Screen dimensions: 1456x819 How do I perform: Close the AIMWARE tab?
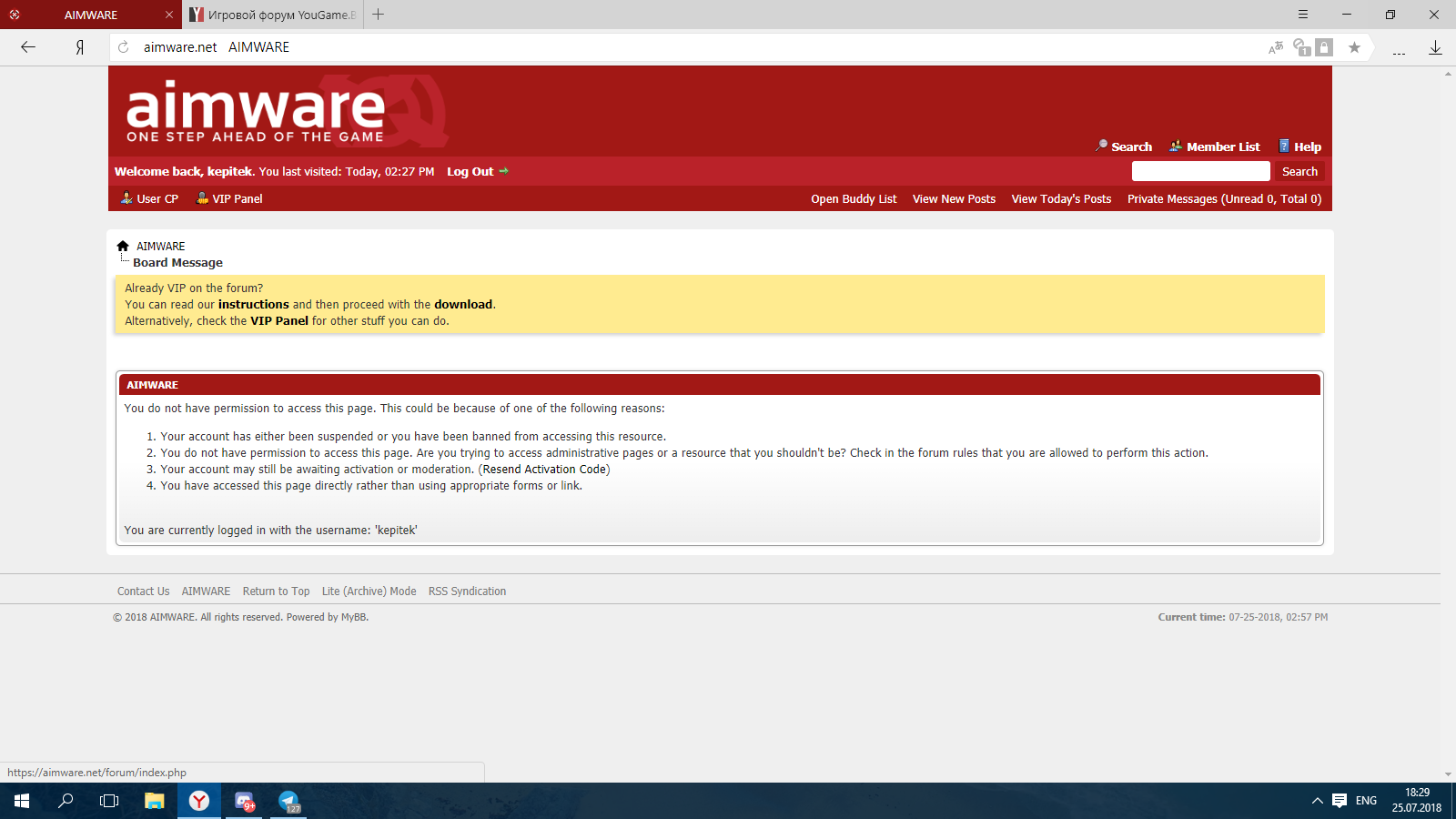click(169, 15)
